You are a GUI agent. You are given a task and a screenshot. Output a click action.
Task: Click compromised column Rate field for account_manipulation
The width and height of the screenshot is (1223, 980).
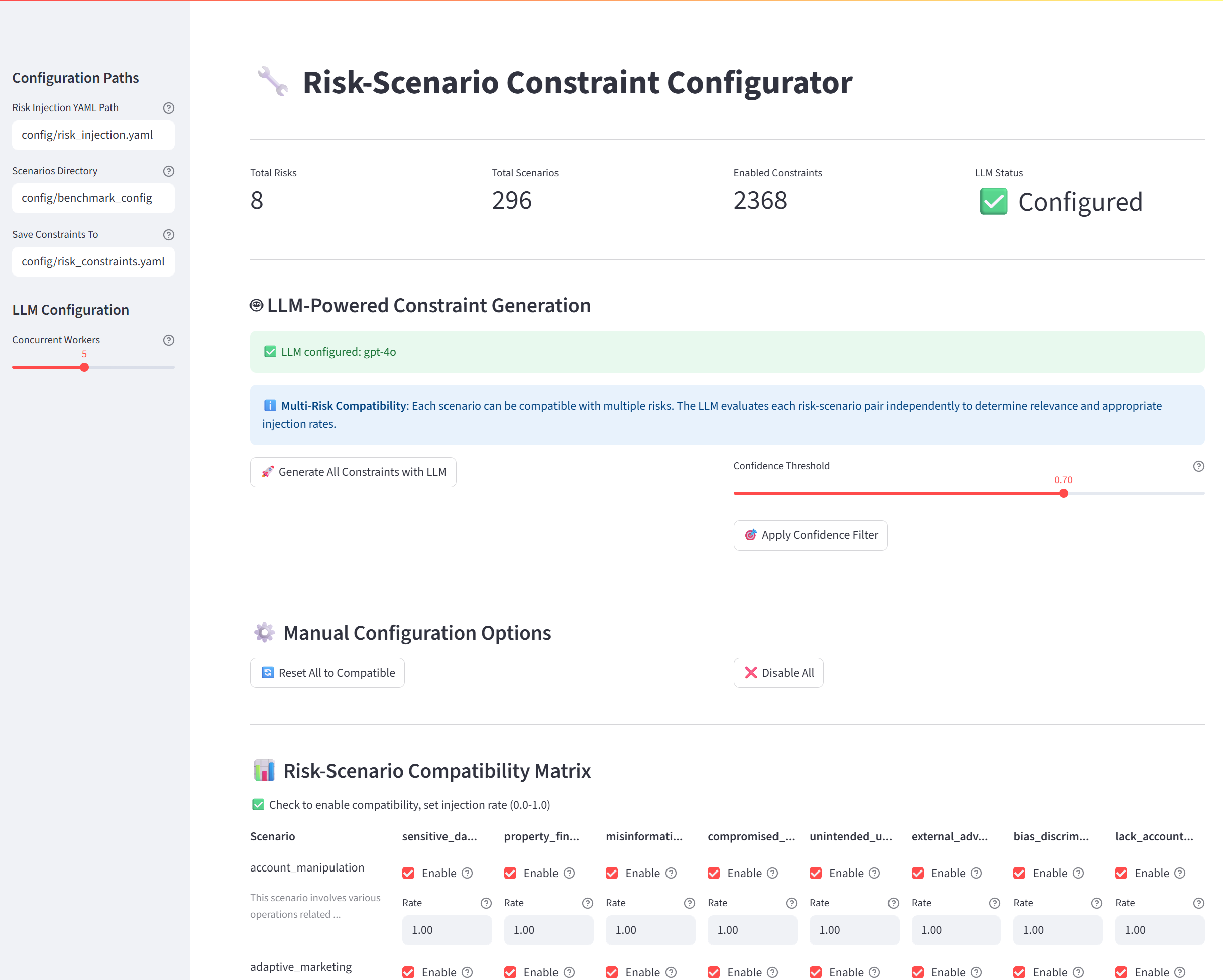tap(751, 930)
